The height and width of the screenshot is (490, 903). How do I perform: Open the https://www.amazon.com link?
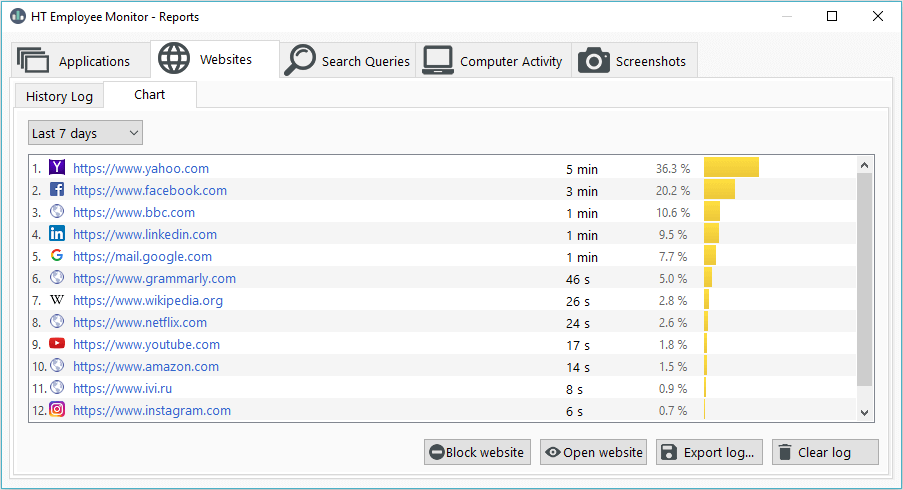(x=146, y=366)
